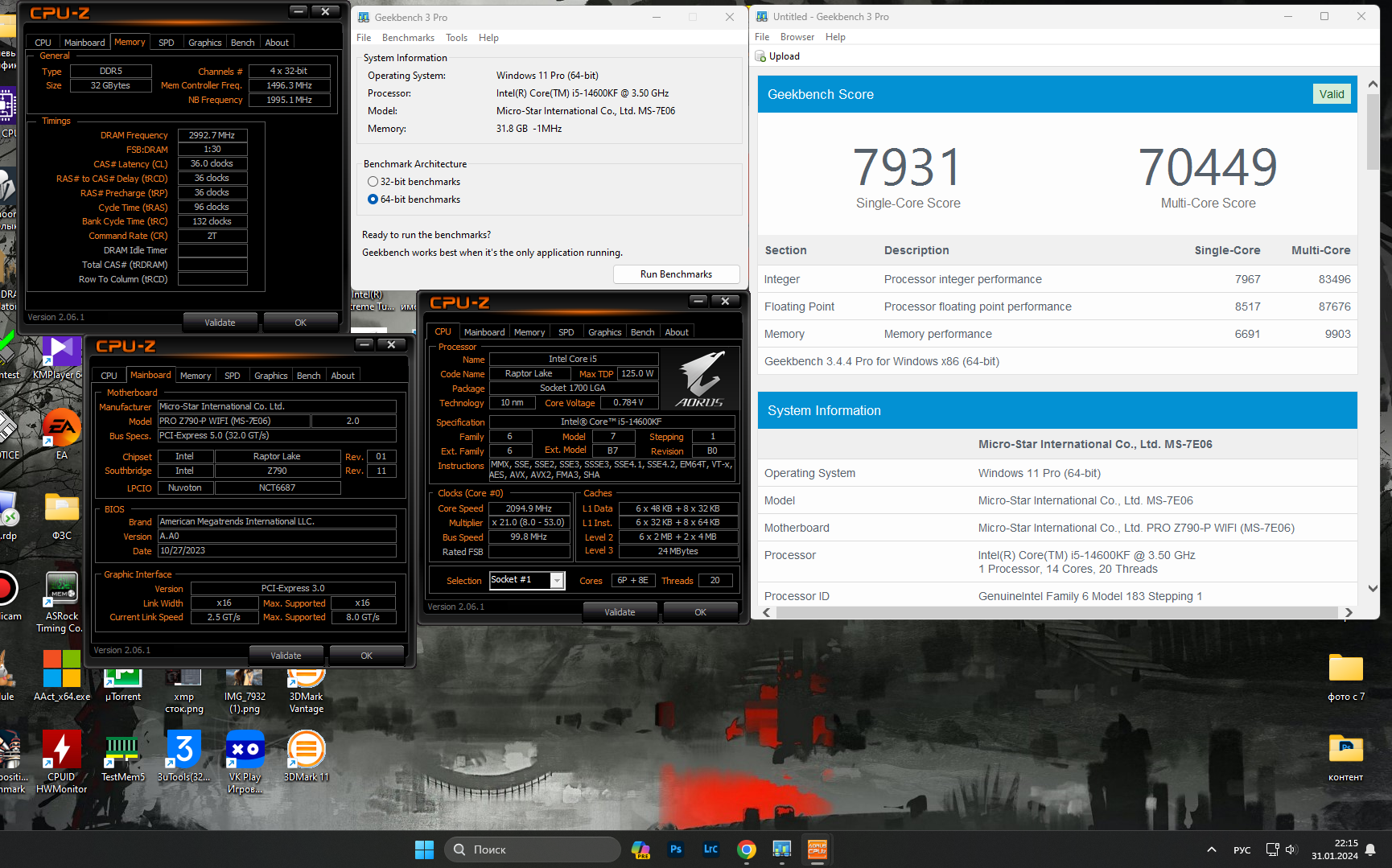Open Lightroom Classic from the taskbar
This screenshot has width=1392, height=868.
pos(711,849)
